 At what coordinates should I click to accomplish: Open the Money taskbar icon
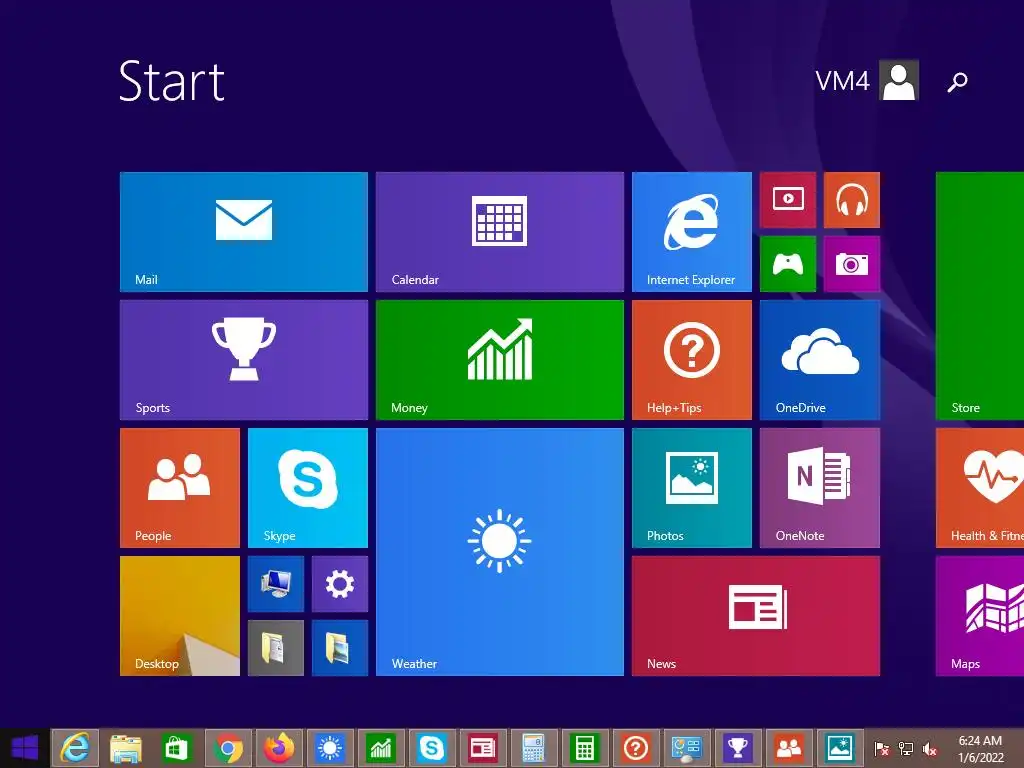[381, 748]
